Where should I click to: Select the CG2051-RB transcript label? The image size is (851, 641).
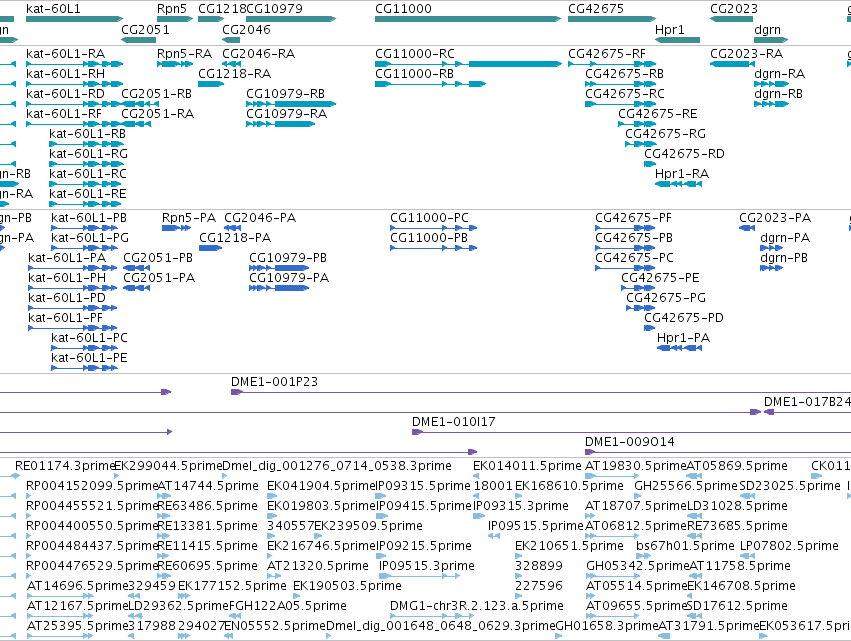[x=156, y=94]
